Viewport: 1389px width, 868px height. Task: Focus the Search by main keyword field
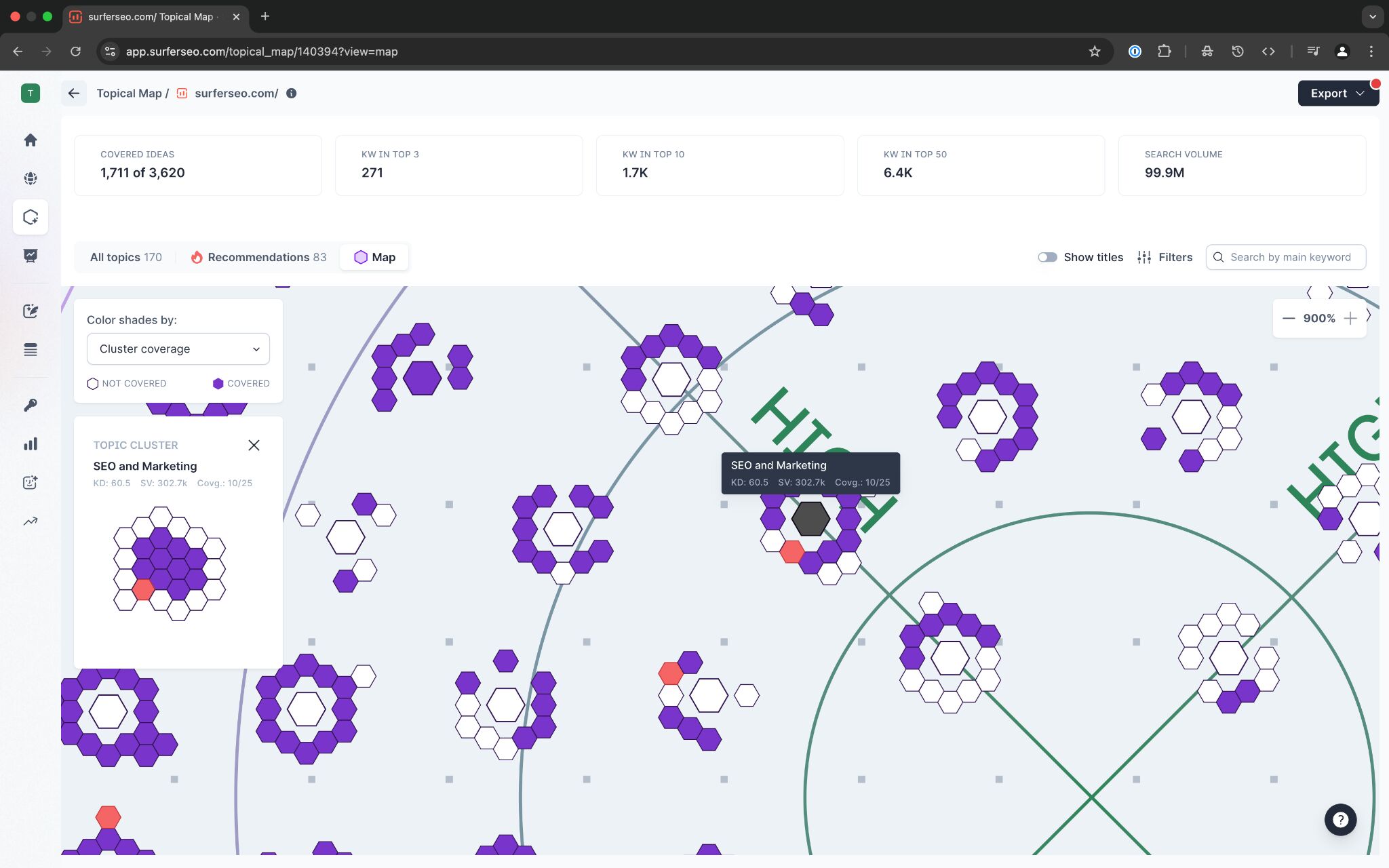click(1289, 257)
